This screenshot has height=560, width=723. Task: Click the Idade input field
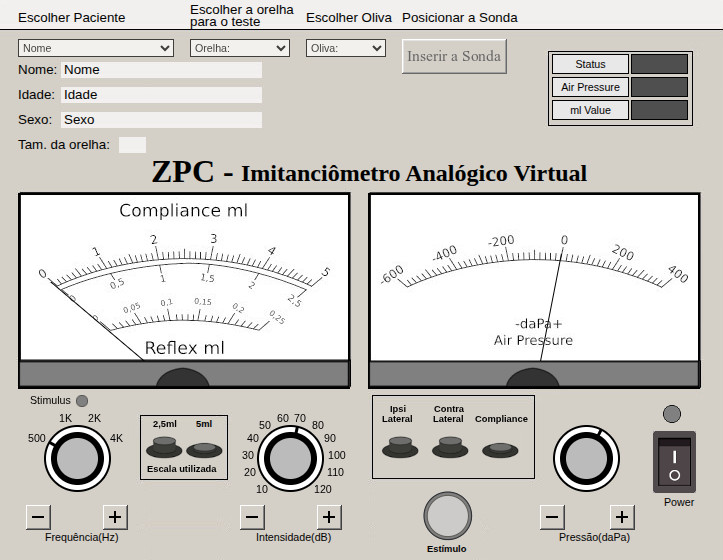(x=161, y=95)
